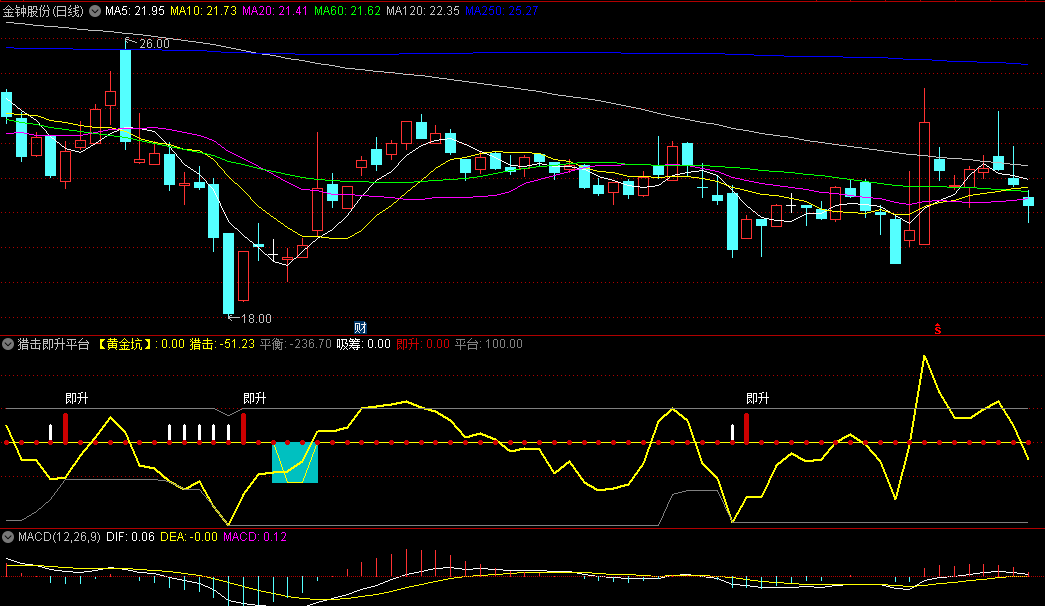Click the cyan candle above 18.00
Viewport: 1045px width, 606px height.
click(229, 273)
